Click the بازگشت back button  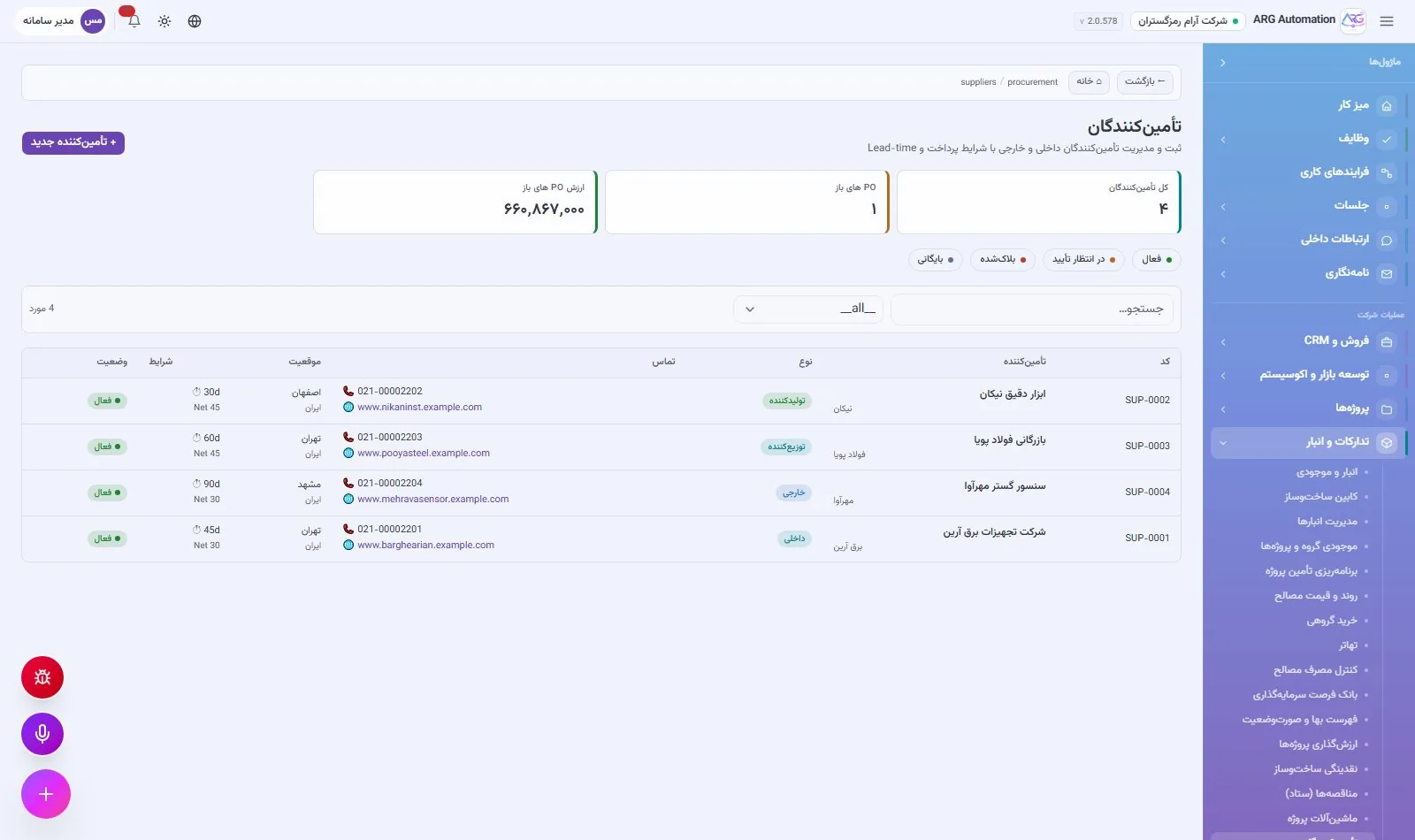[1144, 82]
